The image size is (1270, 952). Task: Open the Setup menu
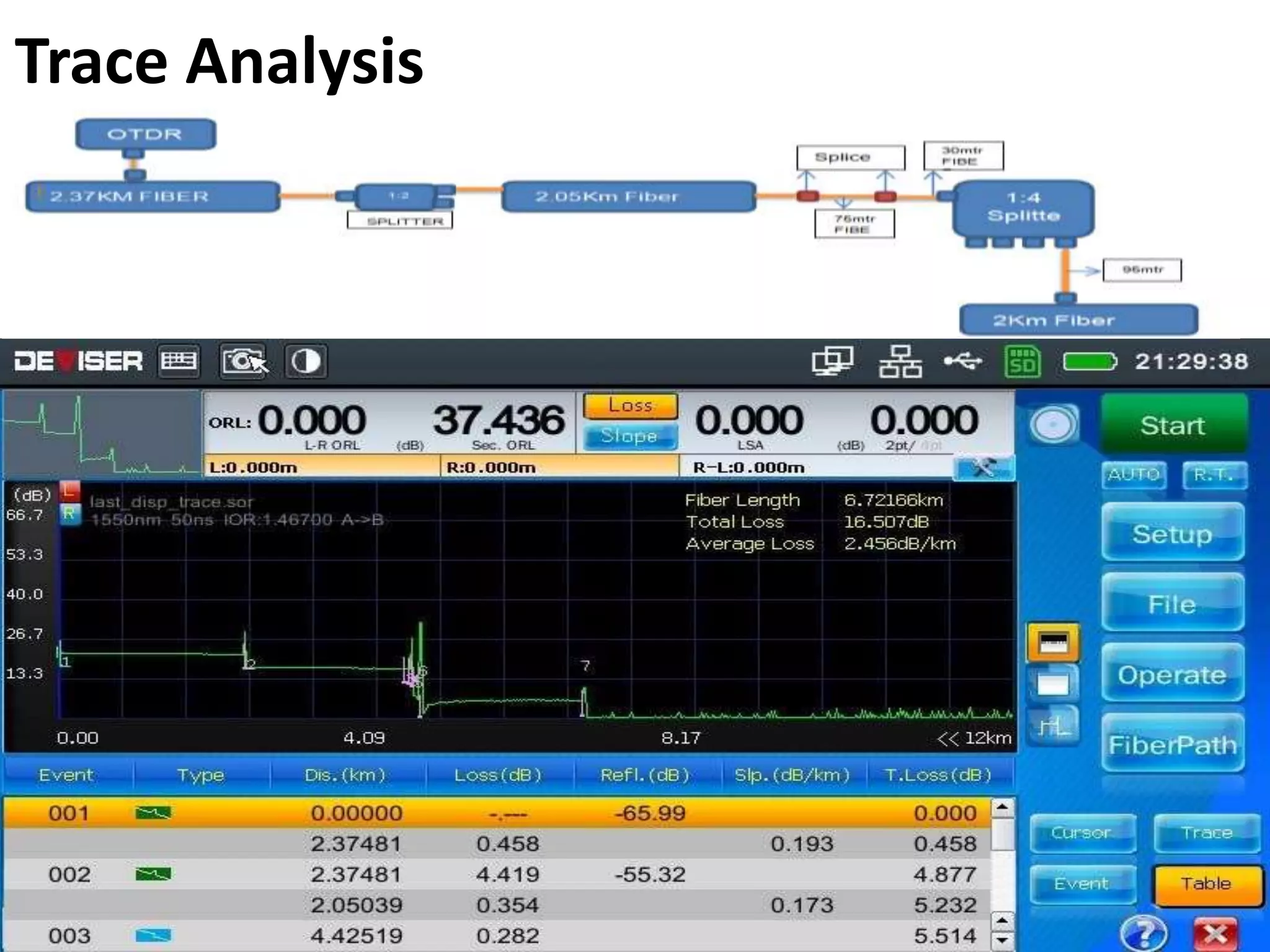click(x=1173, y=534)
